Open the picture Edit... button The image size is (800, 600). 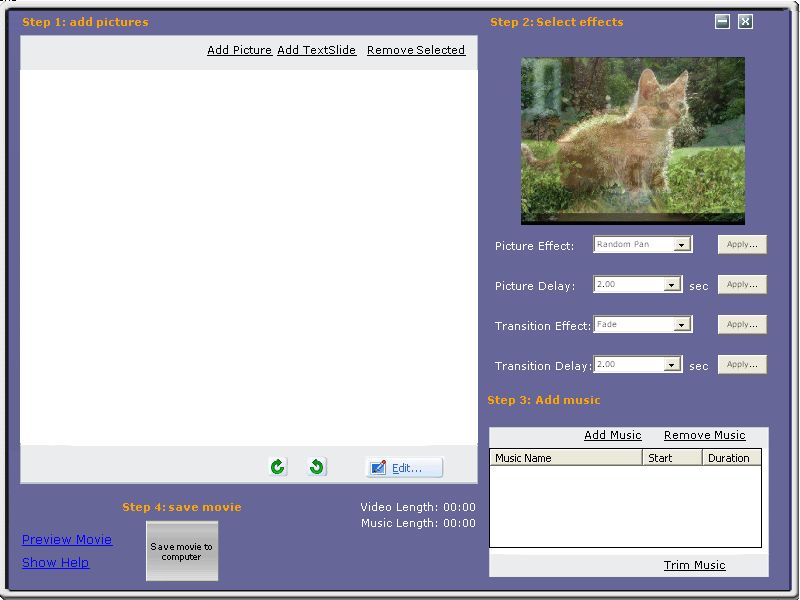tap(405, 468)
